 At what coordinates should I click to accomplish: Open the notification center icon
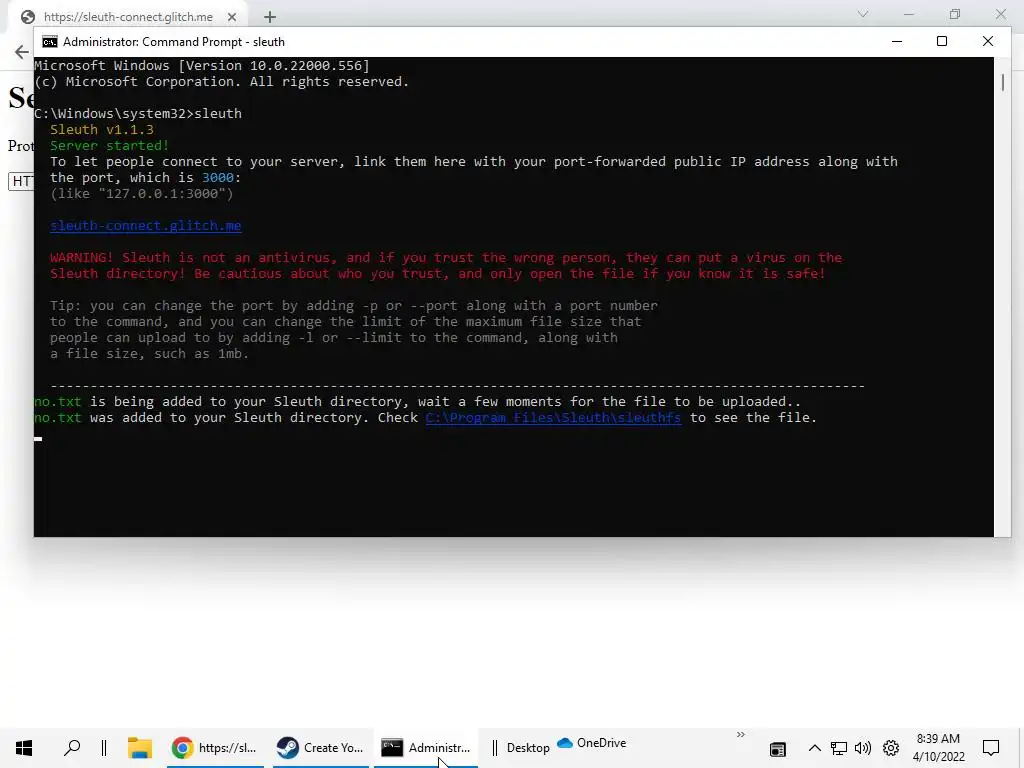991,748
